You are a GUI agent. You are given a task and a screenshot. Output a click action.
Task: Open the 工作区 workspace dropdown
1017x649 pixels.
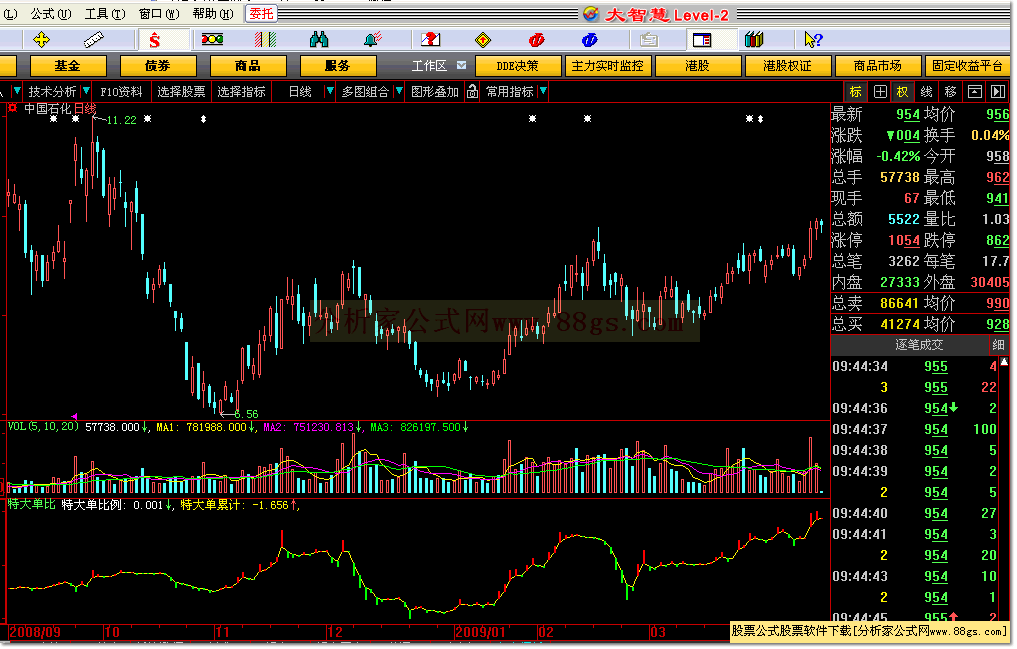tap(462, 65)
